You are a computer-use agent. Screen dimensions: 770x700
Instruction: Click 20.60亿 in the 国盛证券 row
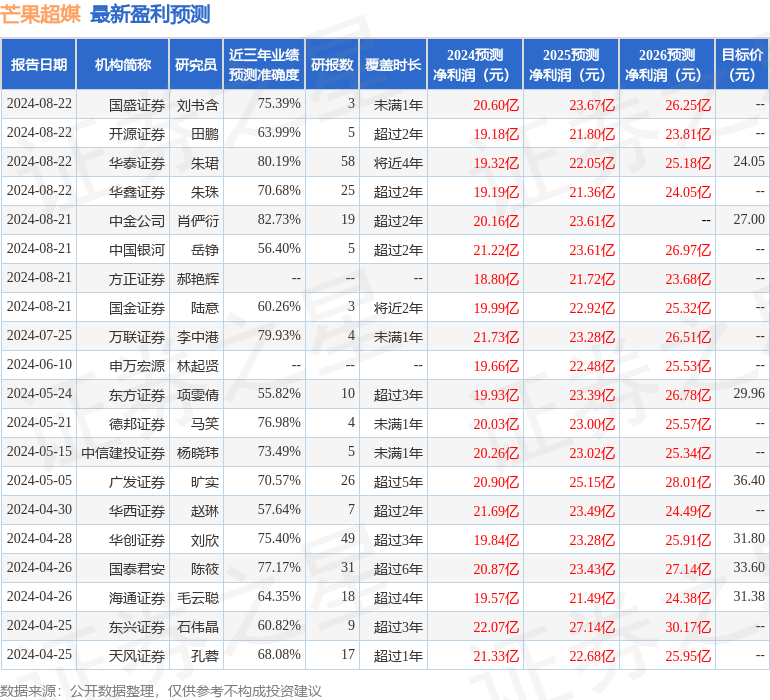click(496, 105)
